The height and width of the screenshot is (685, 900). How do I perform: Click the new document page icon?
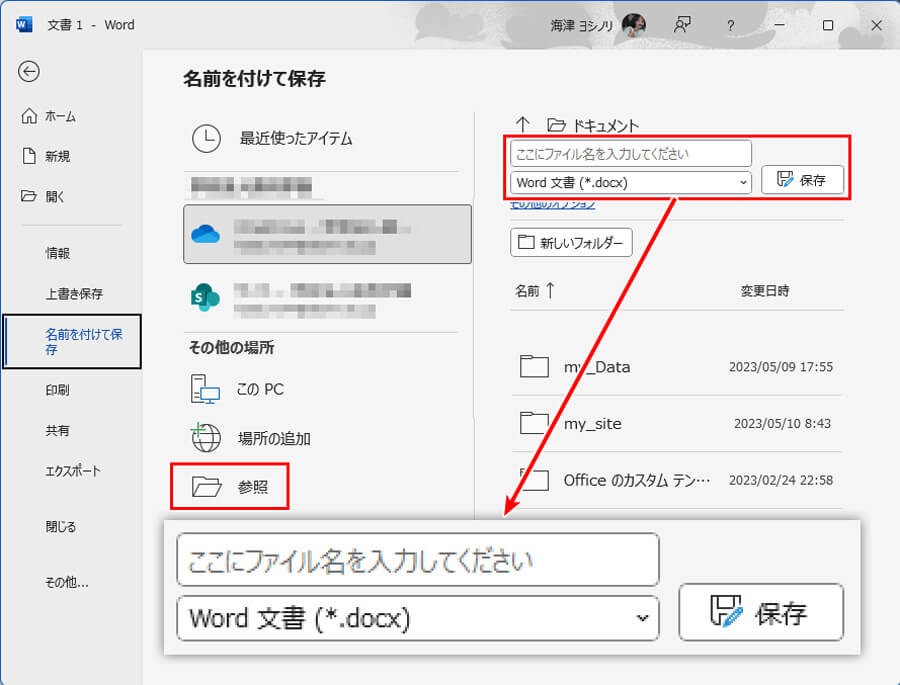[x=29, y=156]
